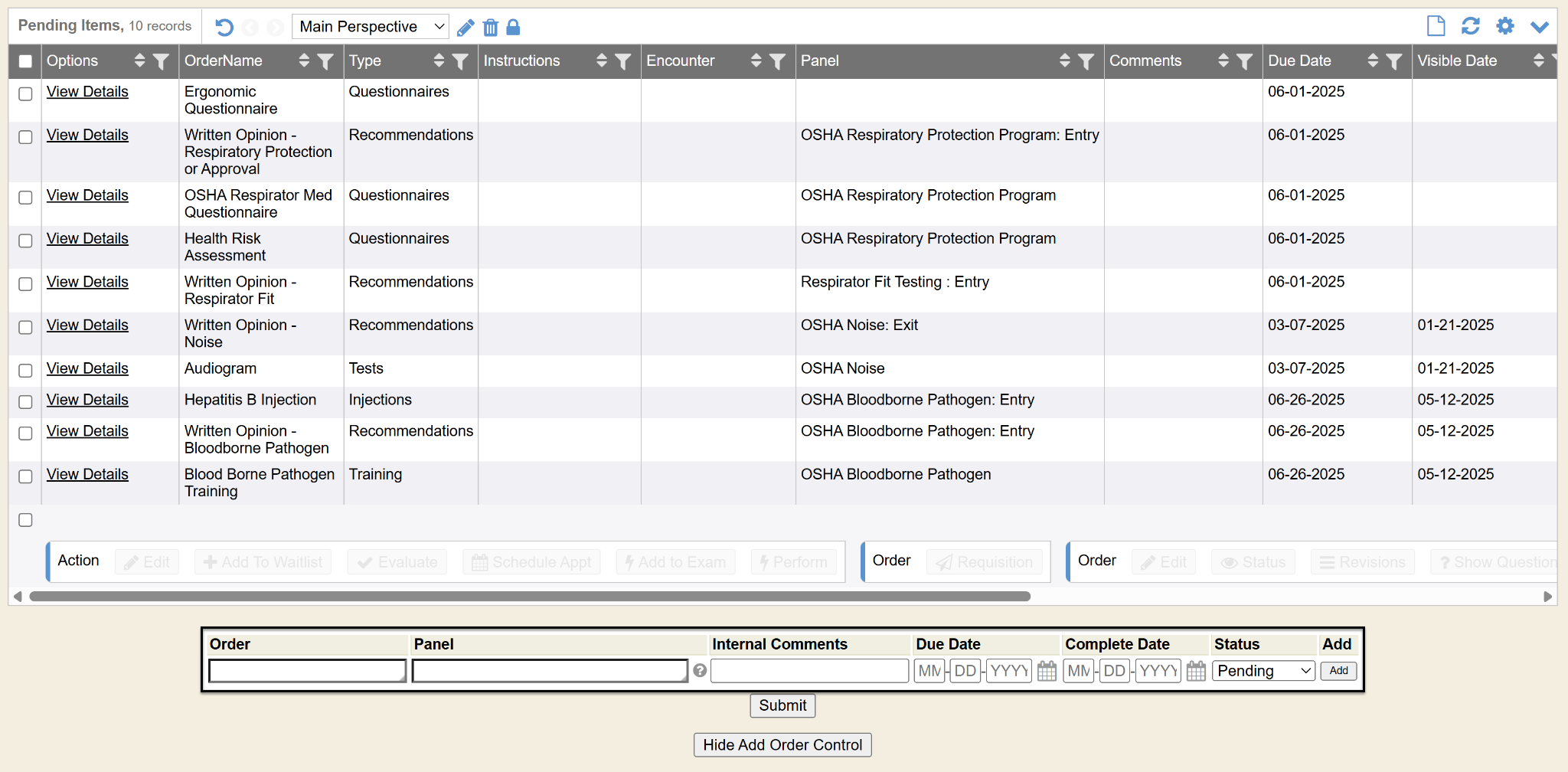Filter the OrderName column
Image resolution: width=1568 pixels, height=772 pixels.
[325, 61]
